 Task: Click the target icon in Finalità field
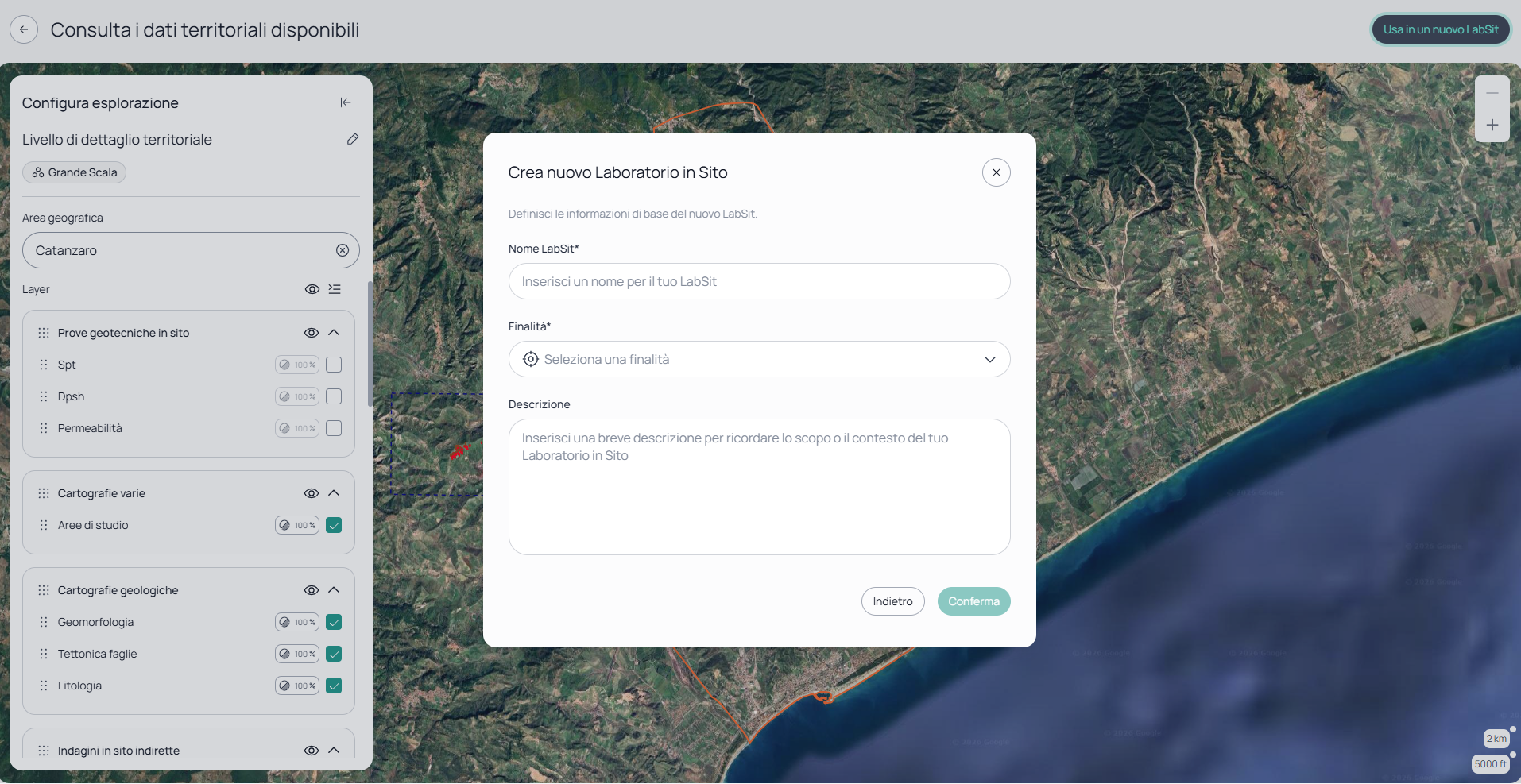coord(531,359)
